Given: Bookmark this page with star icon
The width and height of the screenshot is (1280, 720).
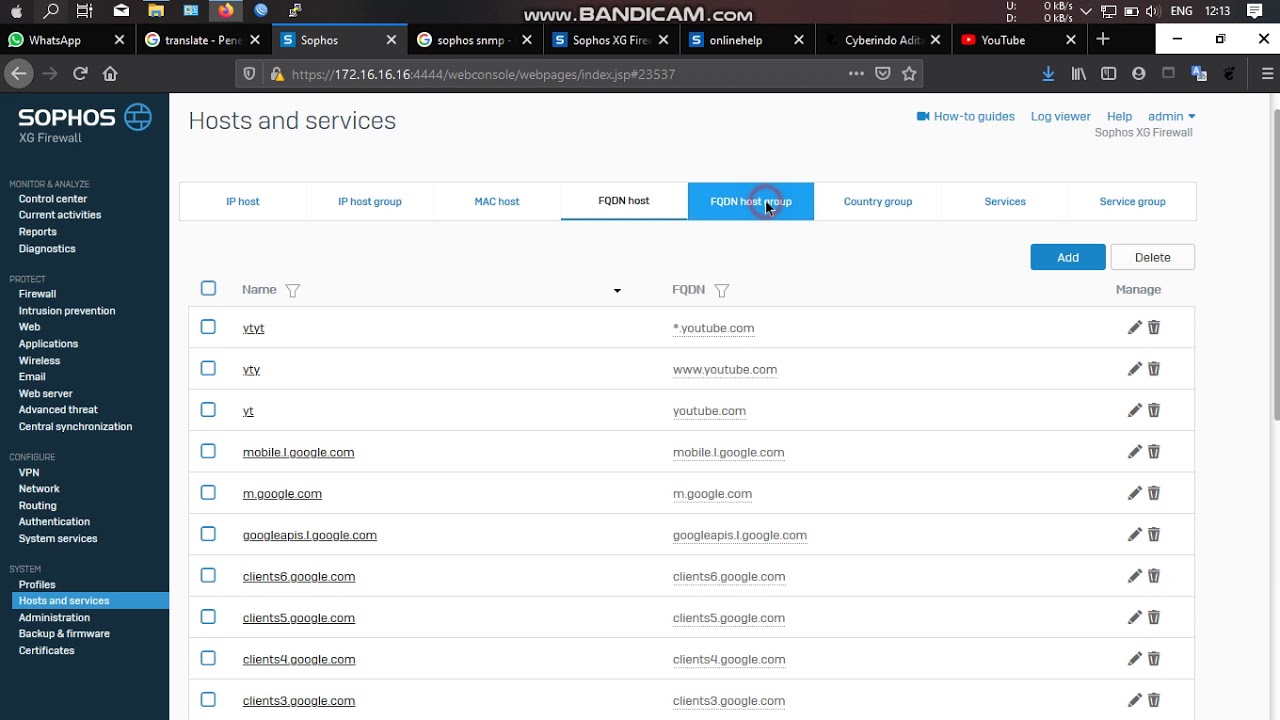Looking at the screenshot, I should point(909,73).
